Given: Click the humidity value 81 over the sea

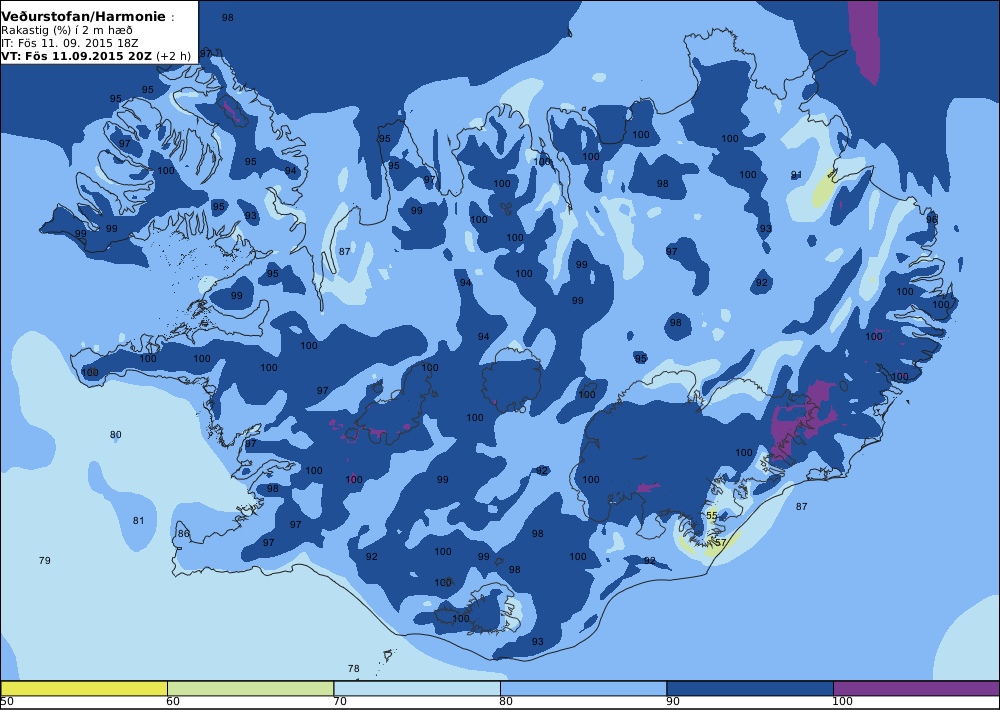Looking at the screenshot, I should (x=138, y=521).
